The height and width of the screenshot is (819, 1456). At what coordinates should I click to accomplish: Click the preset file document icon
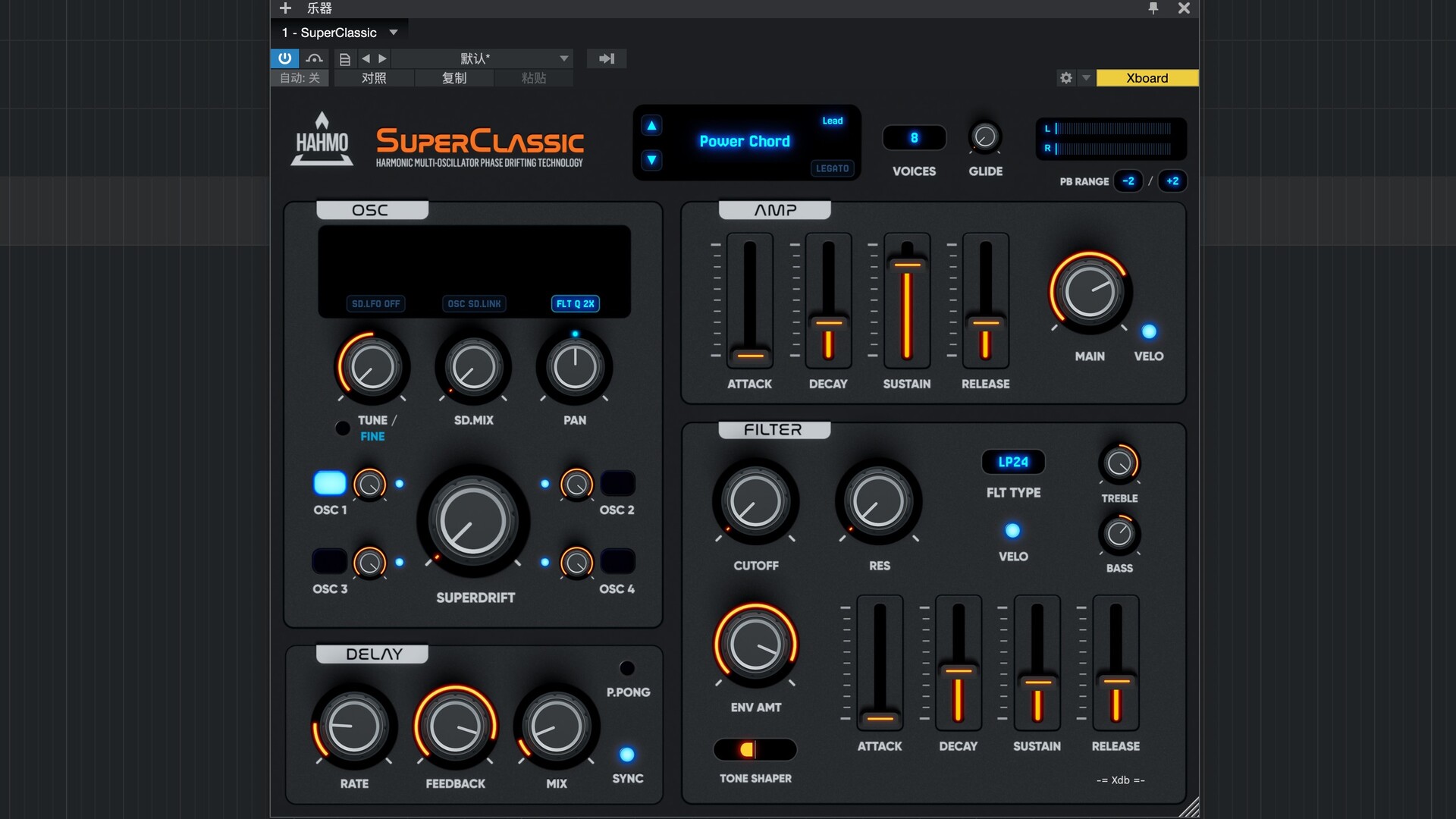(344, 58)
